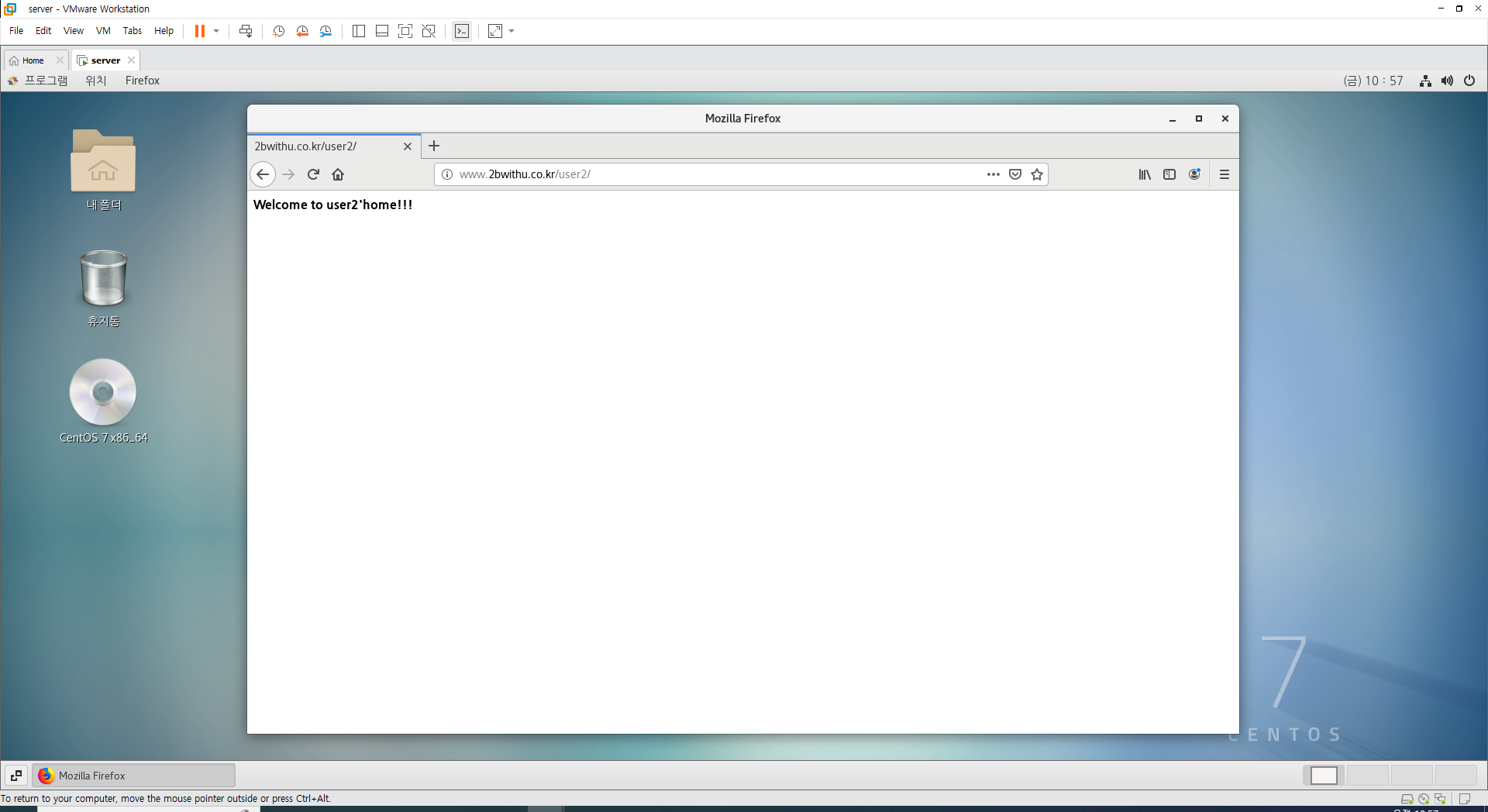Toggle the thumbnail bar view
The height and width of the screenshot is (812, 1488).
click(x=382, y=31)
